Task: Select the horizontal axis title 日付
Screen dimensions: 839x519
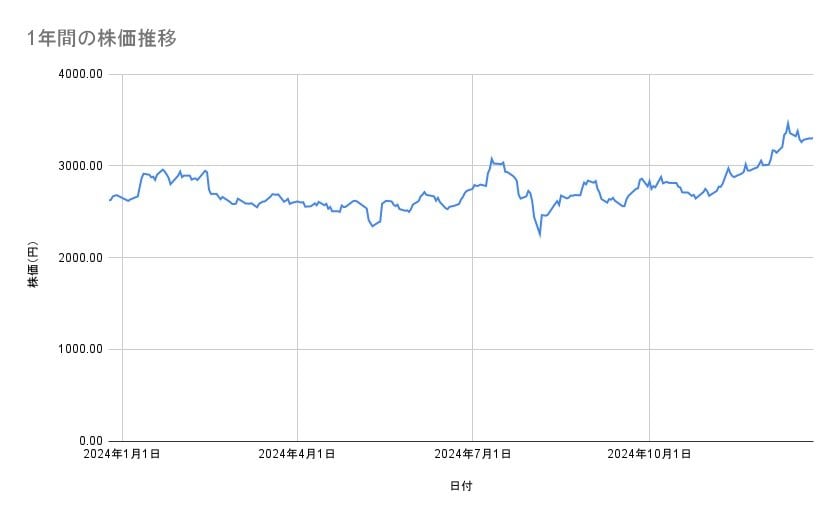Action: 461,486
